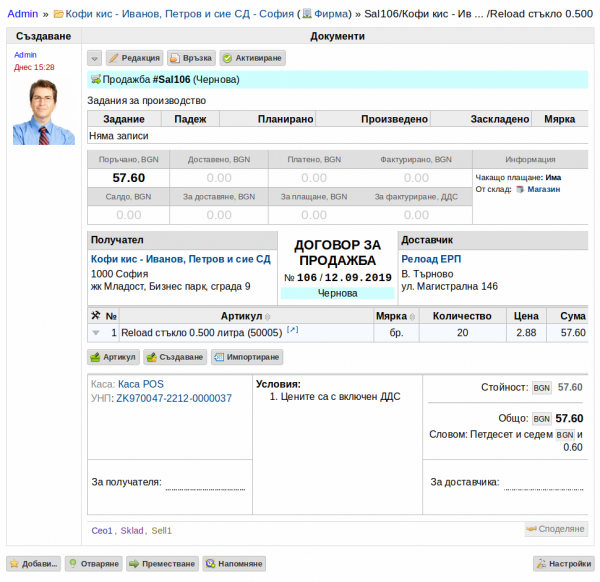Image resolution: width=600 pixels, height=582 pixels.
Task: Open supplier Релоад ЕРП link
Action: pyautogui.click(x=431, y=259)
